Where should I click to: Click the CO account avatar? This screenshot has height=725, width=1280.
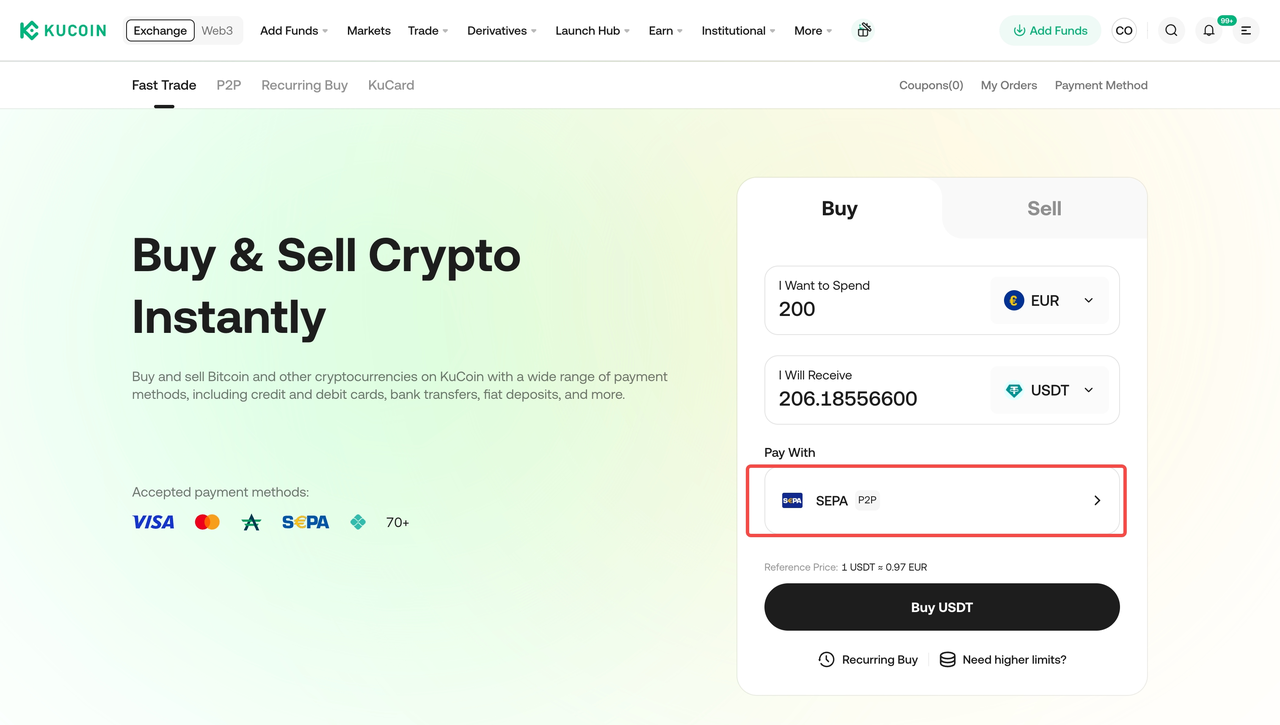click(1124, 30)
